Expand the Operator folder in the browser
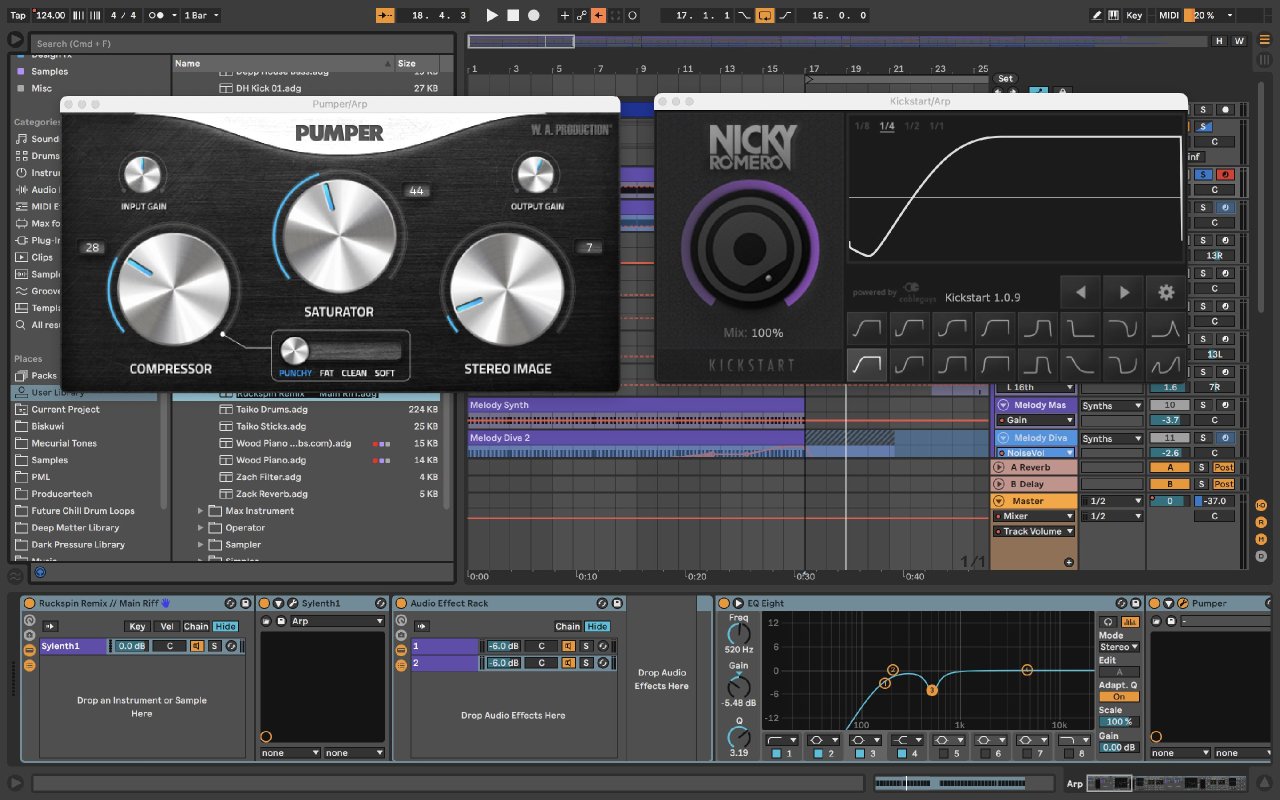 201,528
